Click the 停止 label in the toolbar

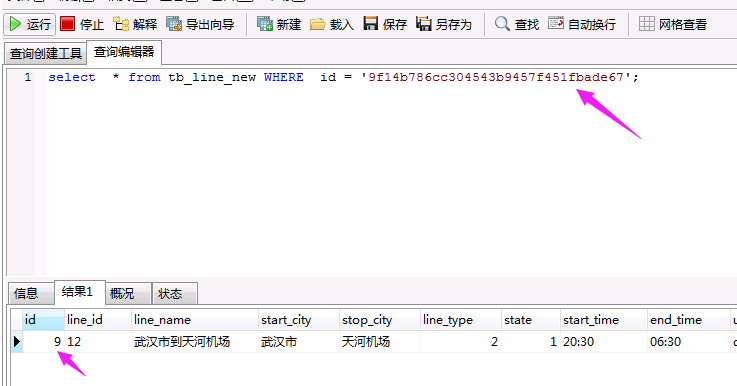pyautogui.click(x=92, y=24)
